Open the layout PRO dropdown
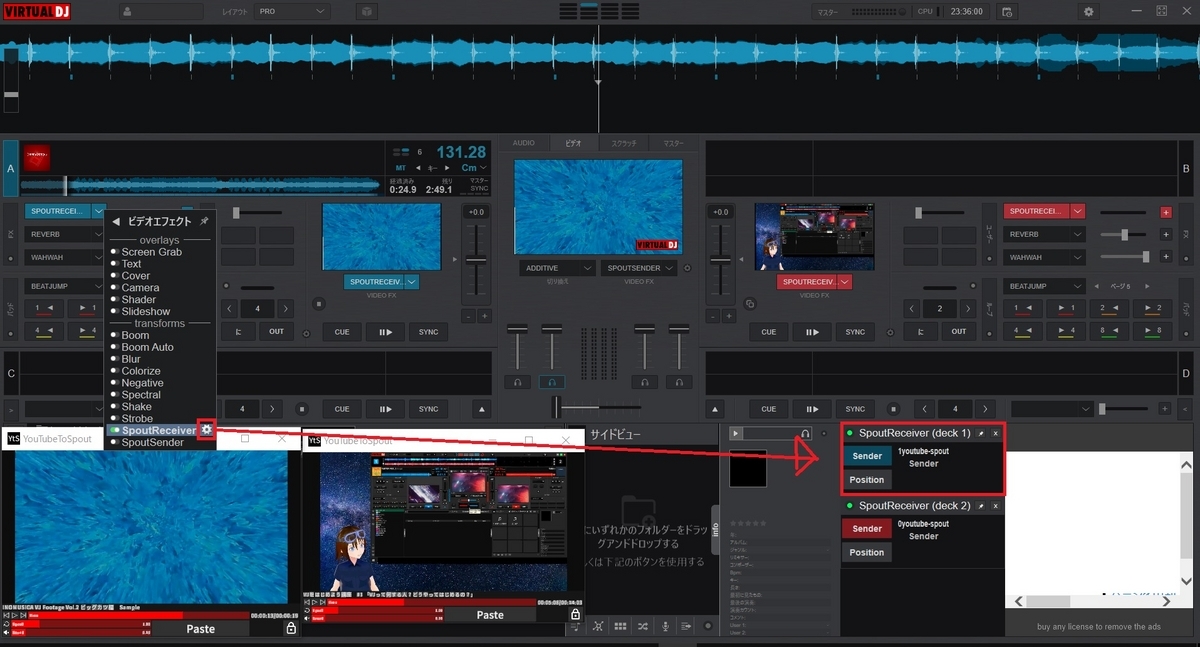This screenshot has height=647, width=1200. click(292, 11)
